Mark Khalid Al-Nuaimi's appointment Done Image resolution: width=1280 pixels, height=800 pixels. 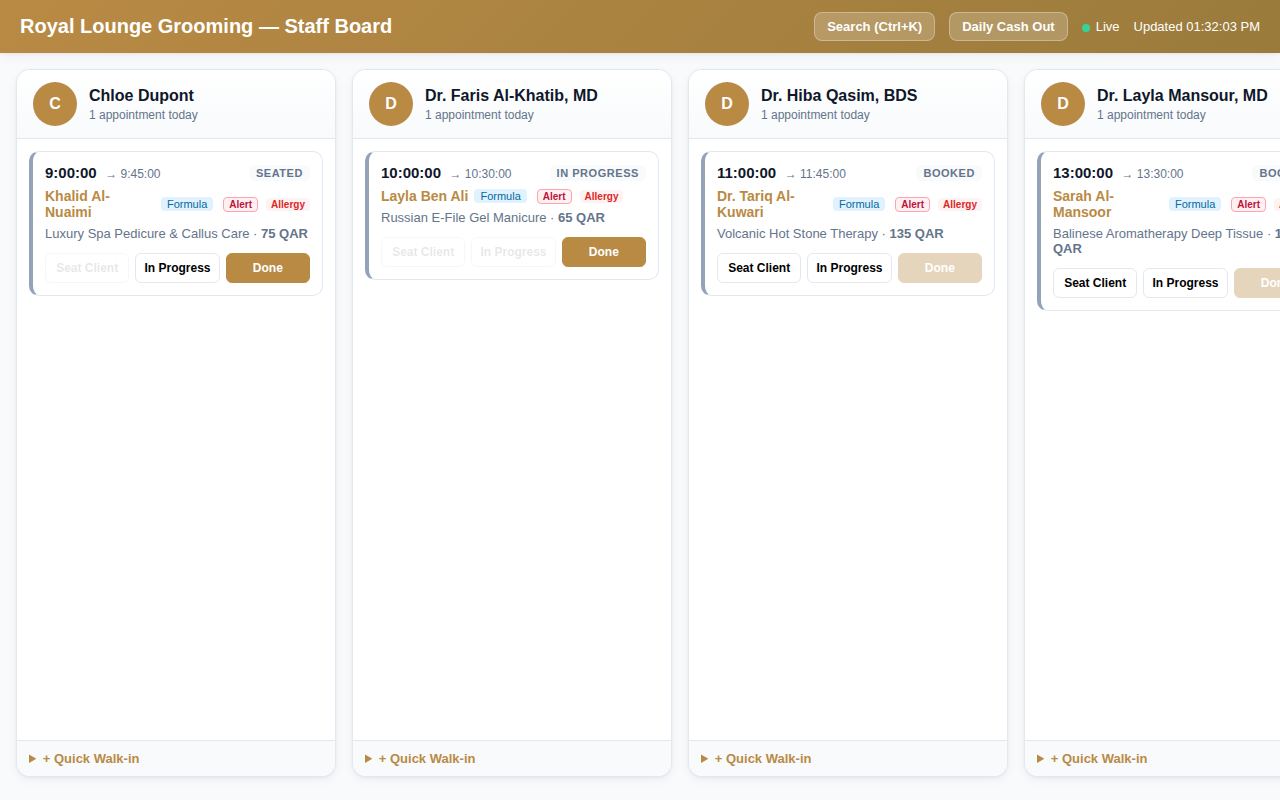click(x=268, y=268)
